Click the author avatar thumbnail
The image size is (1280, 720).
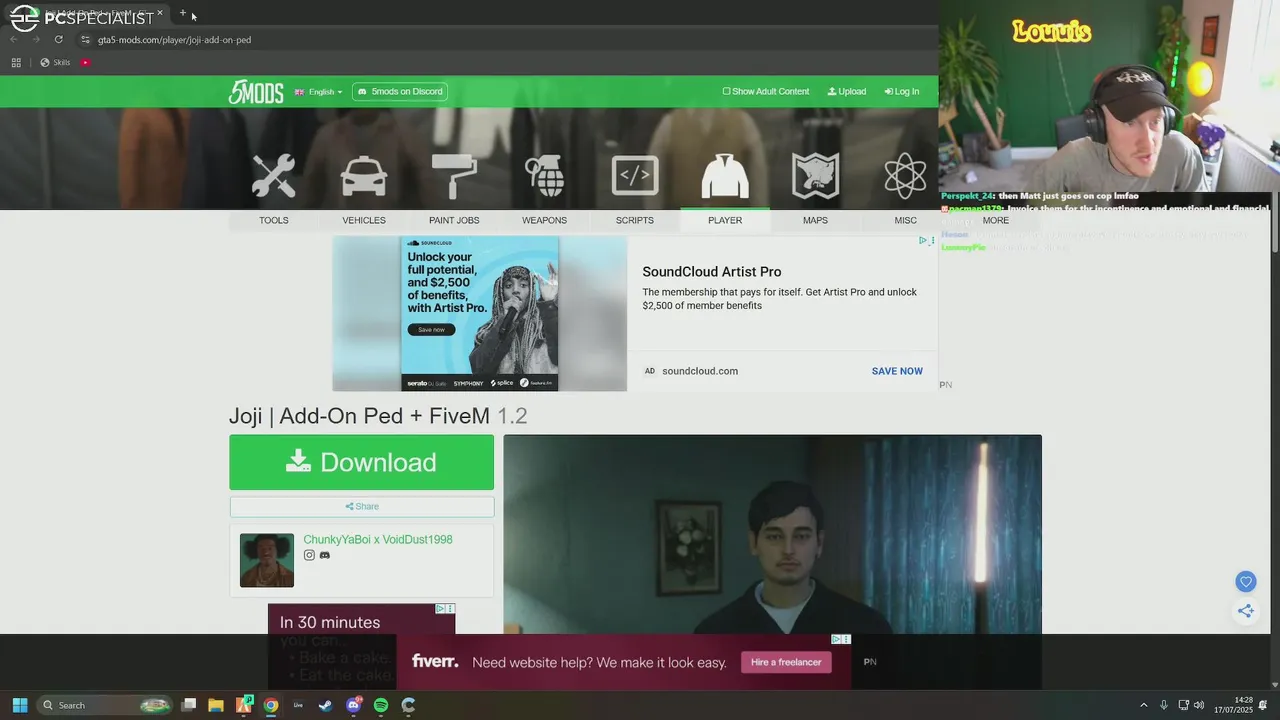coord(267,560)
